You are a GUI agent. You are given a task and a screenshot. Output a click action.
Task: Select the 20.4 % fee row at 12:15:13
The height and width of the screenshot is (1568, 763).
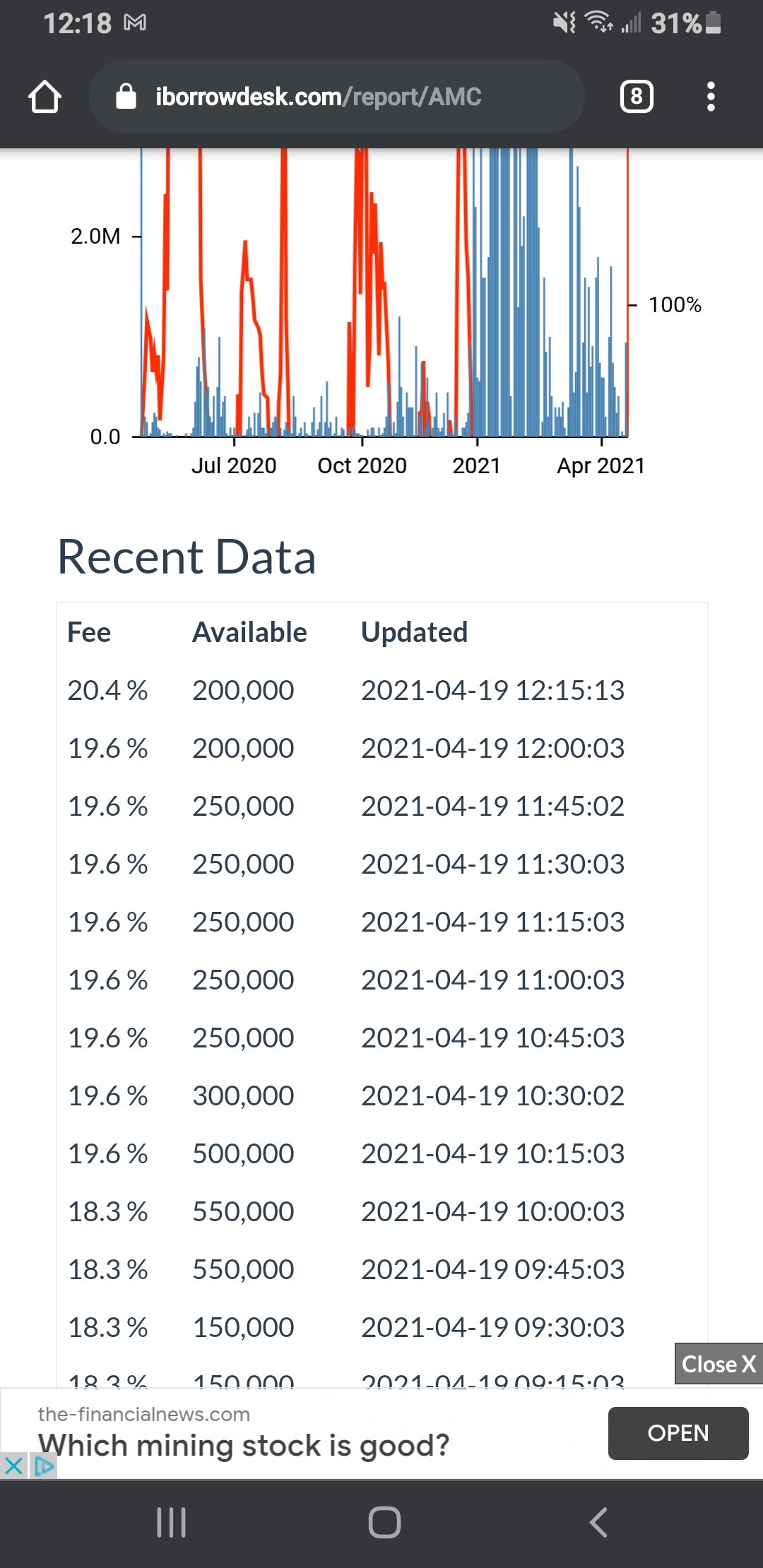click(x=345, y=690)
